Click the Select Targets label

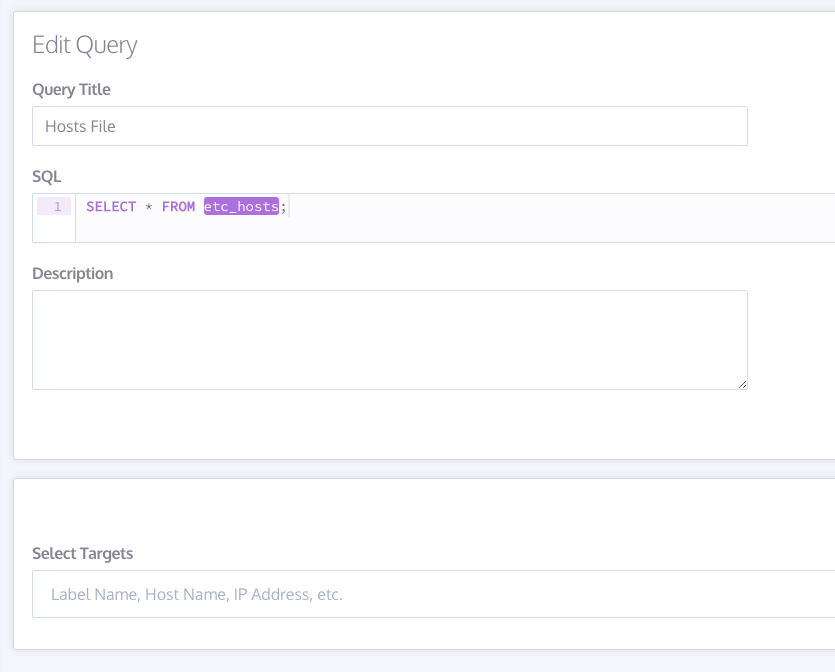[x=82, y=553]
